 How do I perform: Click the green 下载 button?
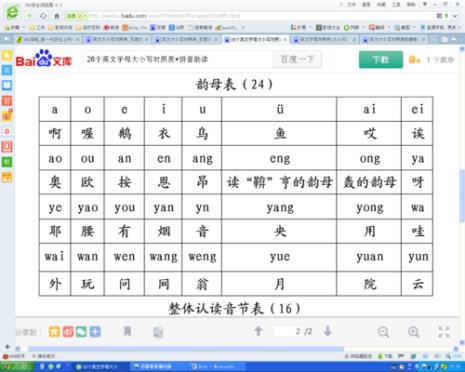(x=381, y=60)
